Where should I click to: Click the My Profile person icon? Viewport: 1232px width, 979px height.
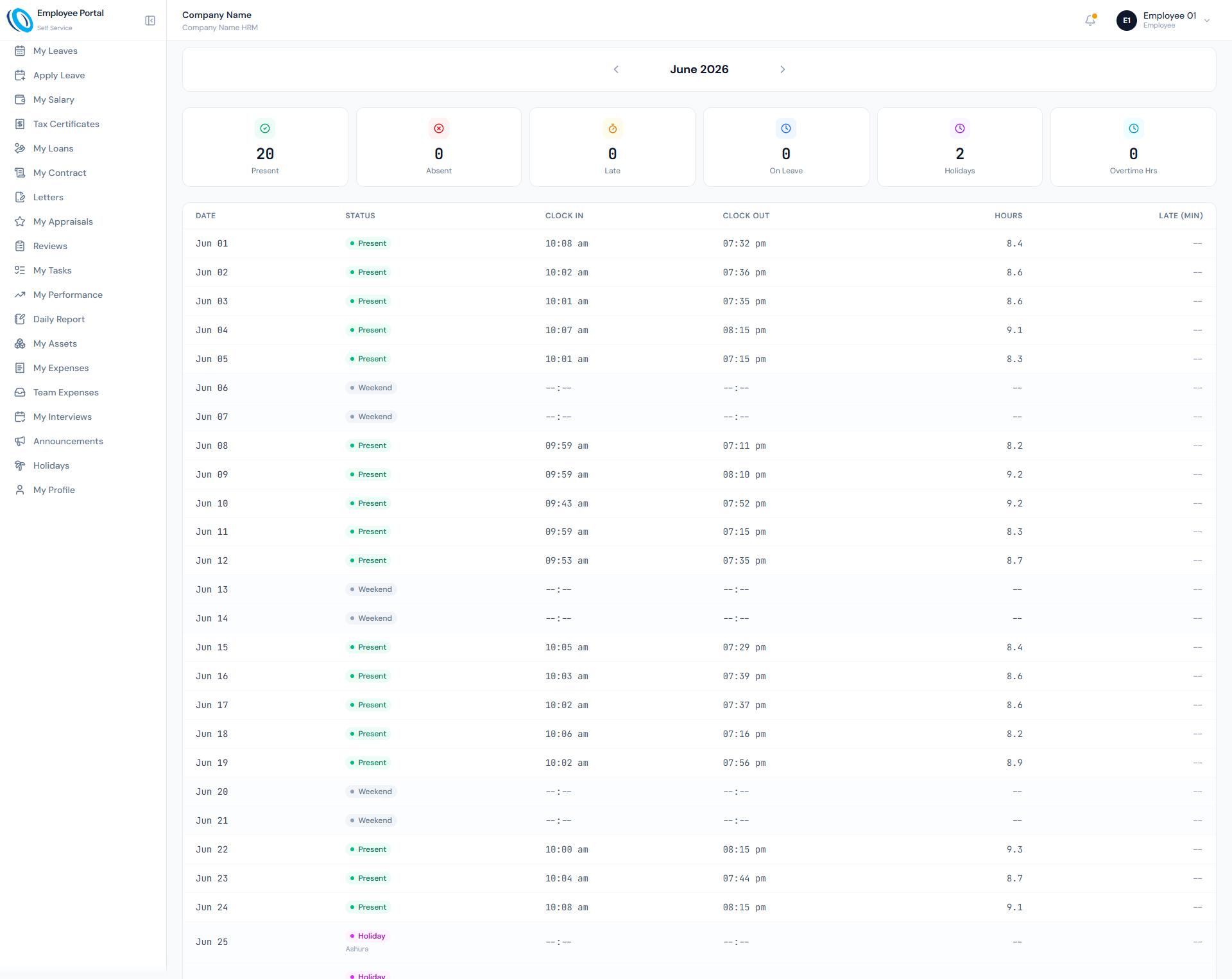point(20,490)
